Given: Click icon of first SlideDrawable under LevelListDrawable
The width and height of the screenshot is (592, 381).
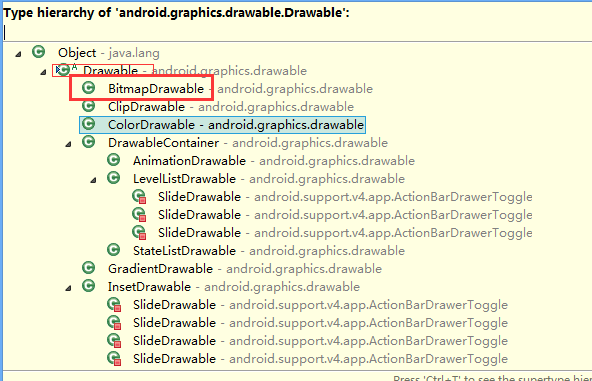Looking at the screenshot, I should click(139, 196).
